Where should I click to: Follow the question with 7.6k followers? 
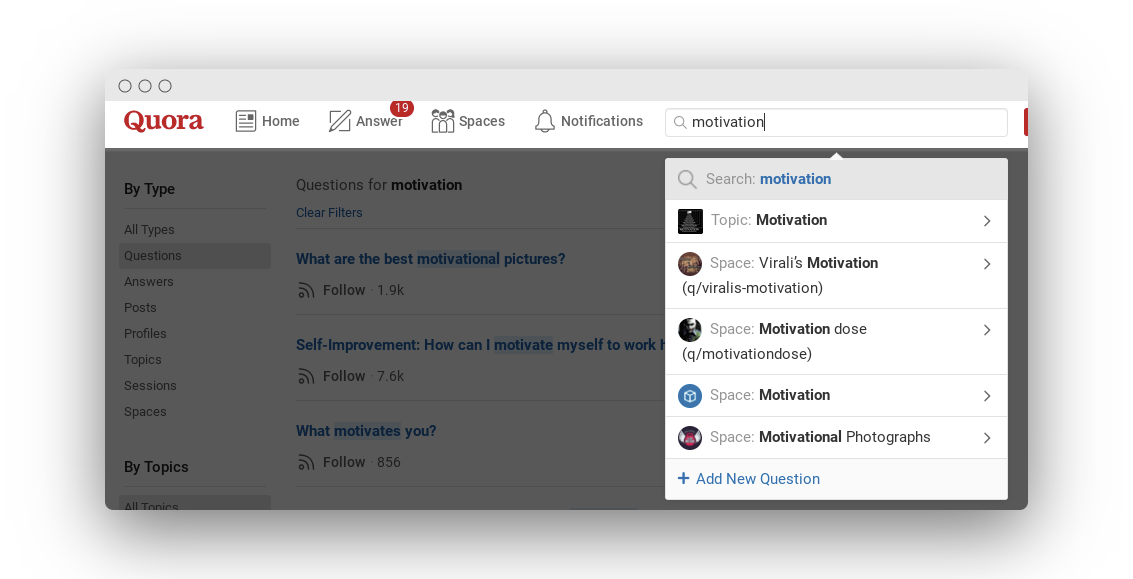pos(344,377)
